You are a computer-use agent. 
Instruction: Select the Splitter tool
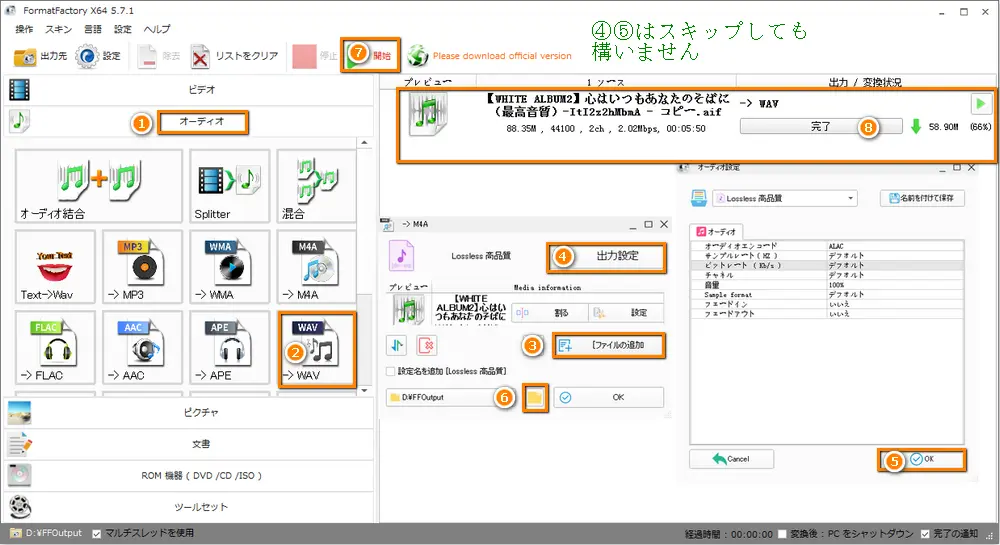[x=230, y=186]
